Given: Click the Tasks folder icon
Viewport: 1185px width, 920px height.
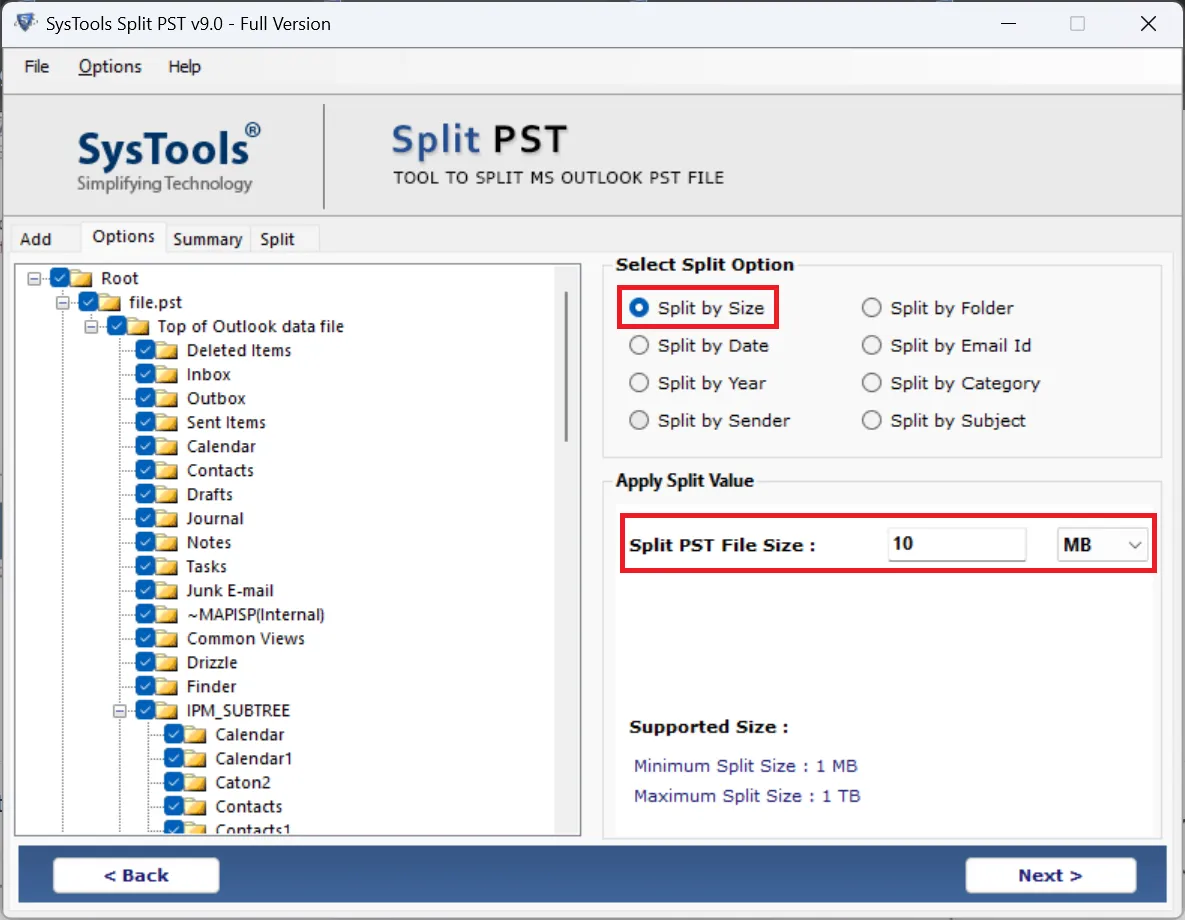Looking at the screenshot, I should (x=166, y=567).
